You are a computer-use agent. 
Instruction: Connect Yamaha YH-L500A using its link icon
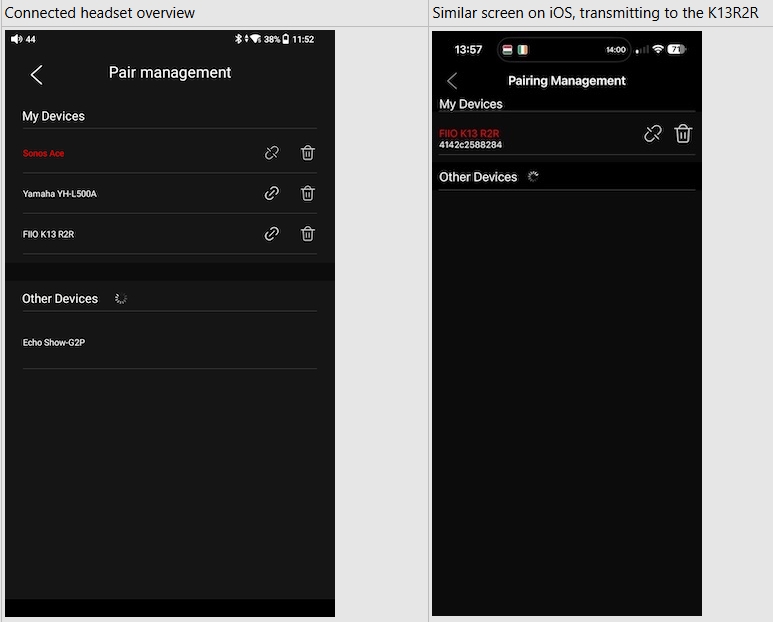point(271,193)
